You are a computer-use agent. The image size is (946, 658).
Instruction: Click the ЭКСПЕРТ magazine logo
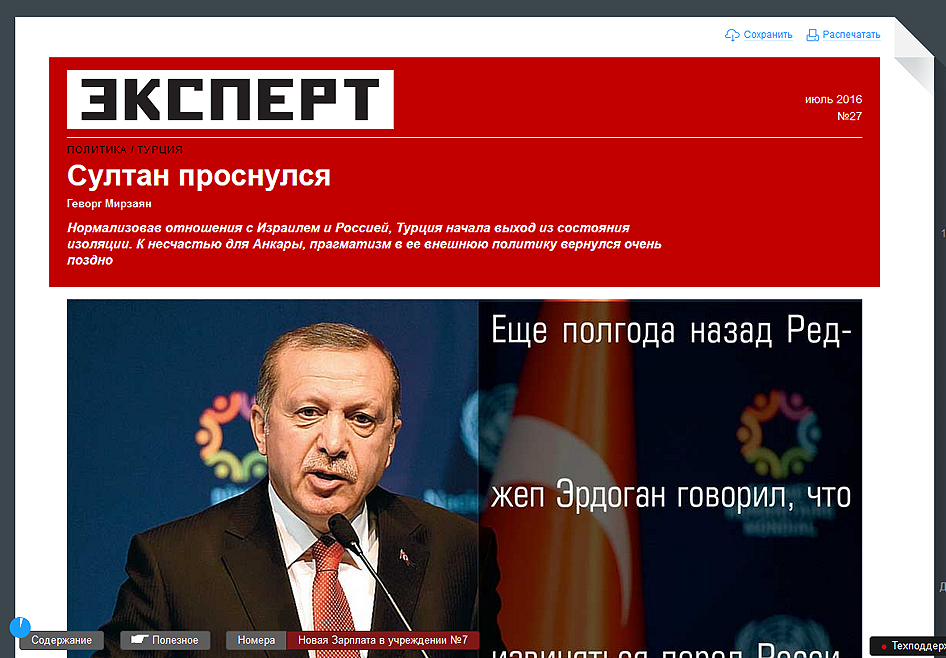click(x=230, y=100)
